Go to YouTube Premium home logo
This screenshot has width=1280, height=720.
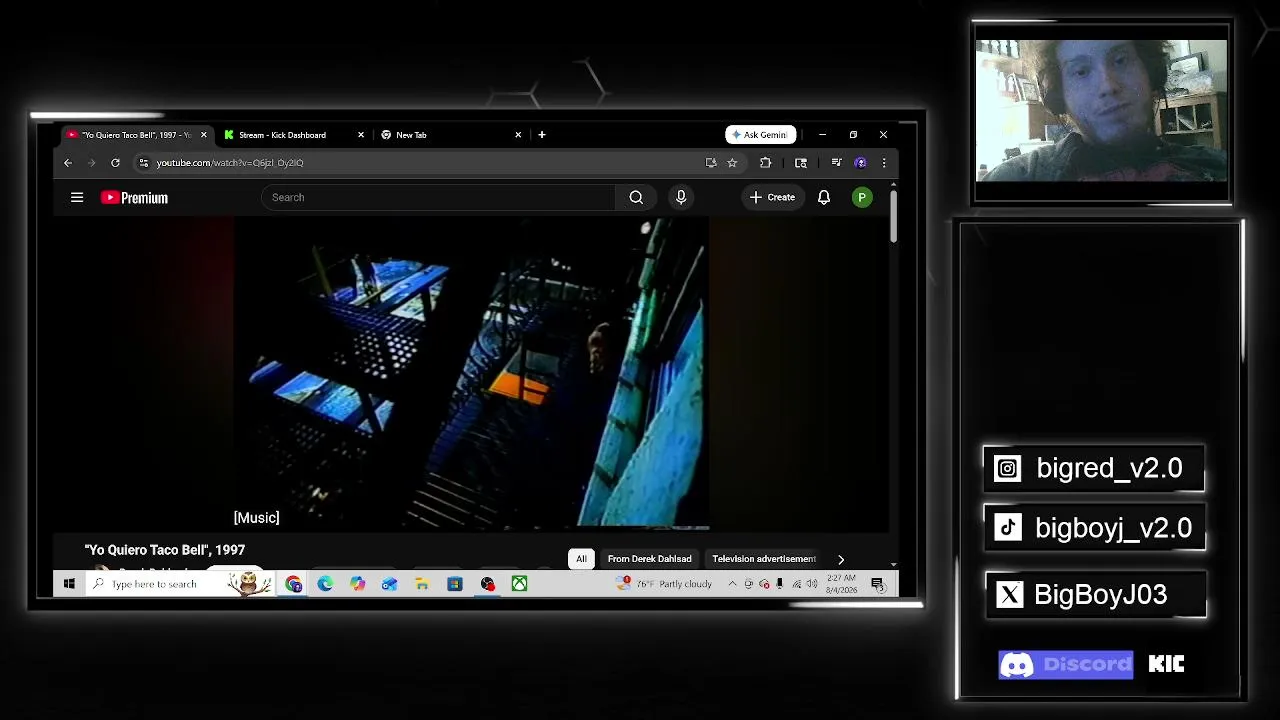point(134,197)
